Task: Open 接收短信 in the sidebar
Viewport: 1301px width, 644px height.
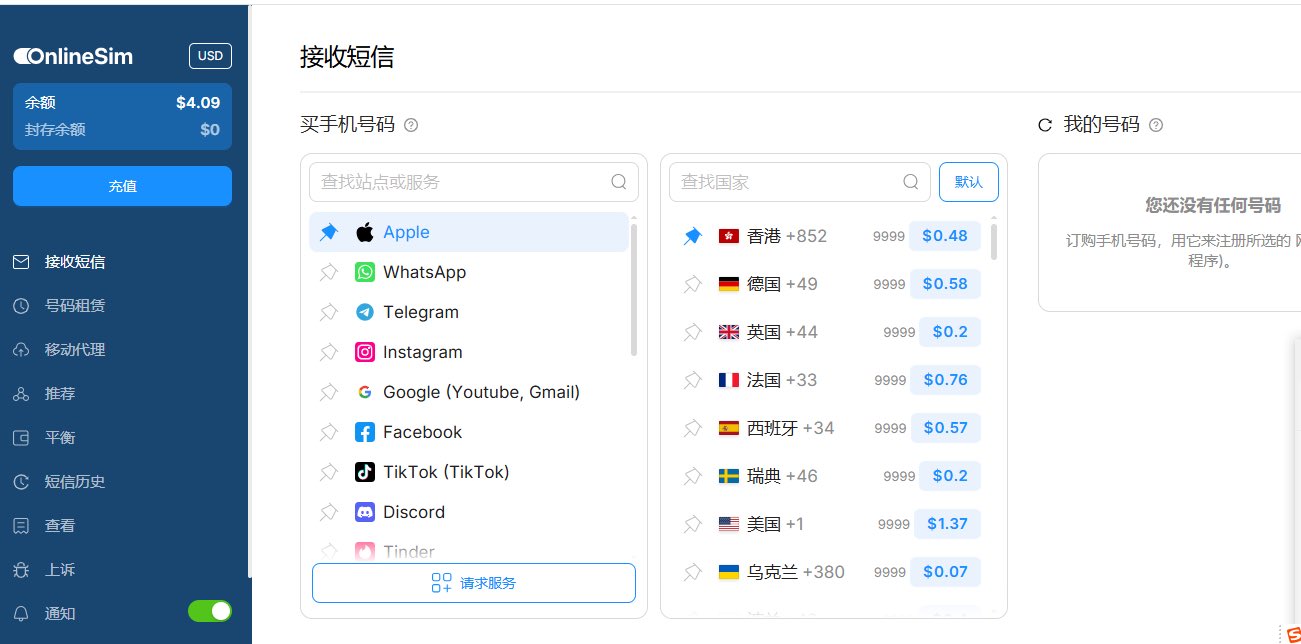Action: pyautogui.click(x=75, y=262)
